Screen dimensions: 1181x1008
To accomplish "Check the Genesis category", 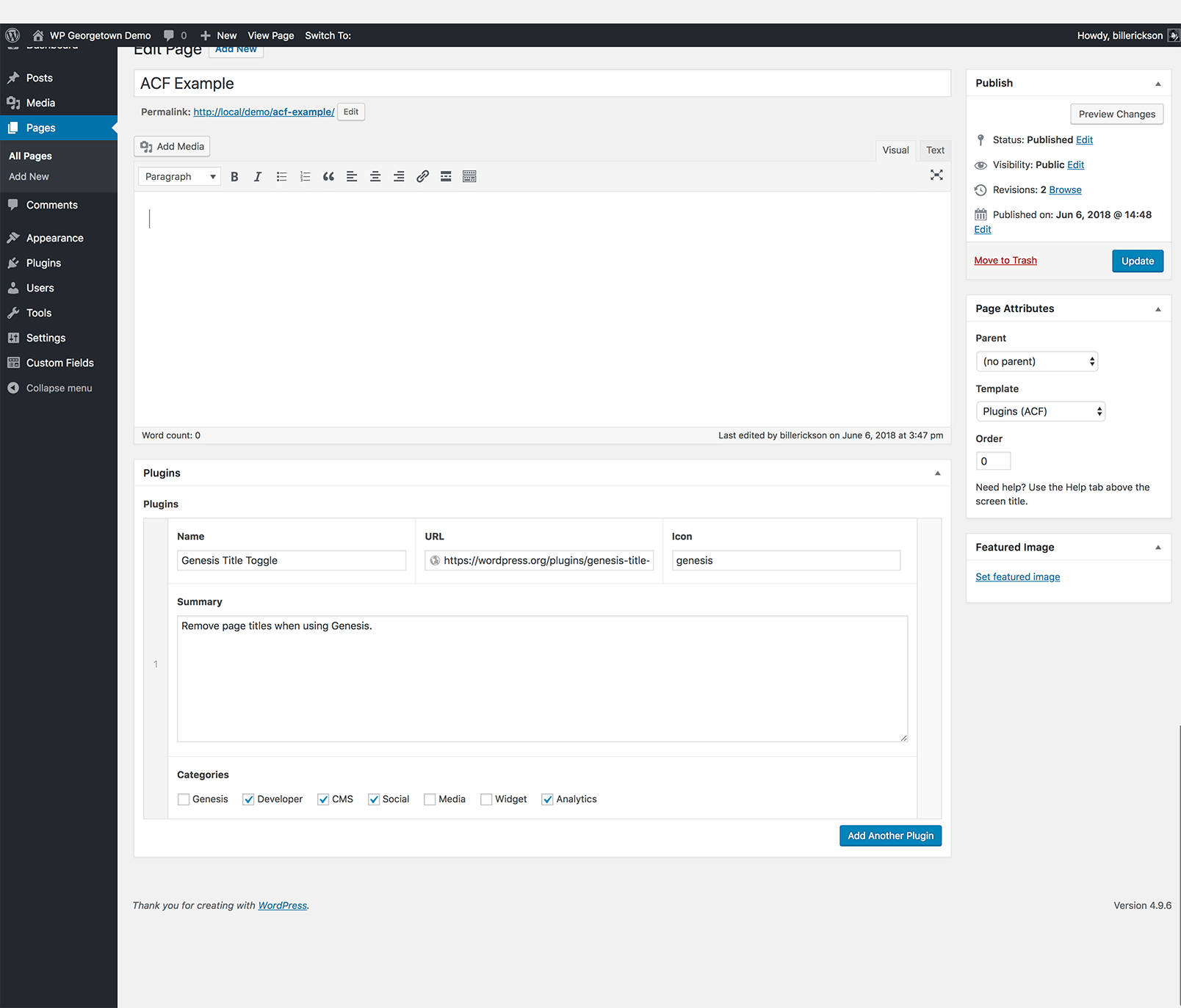I will [184, 799].
